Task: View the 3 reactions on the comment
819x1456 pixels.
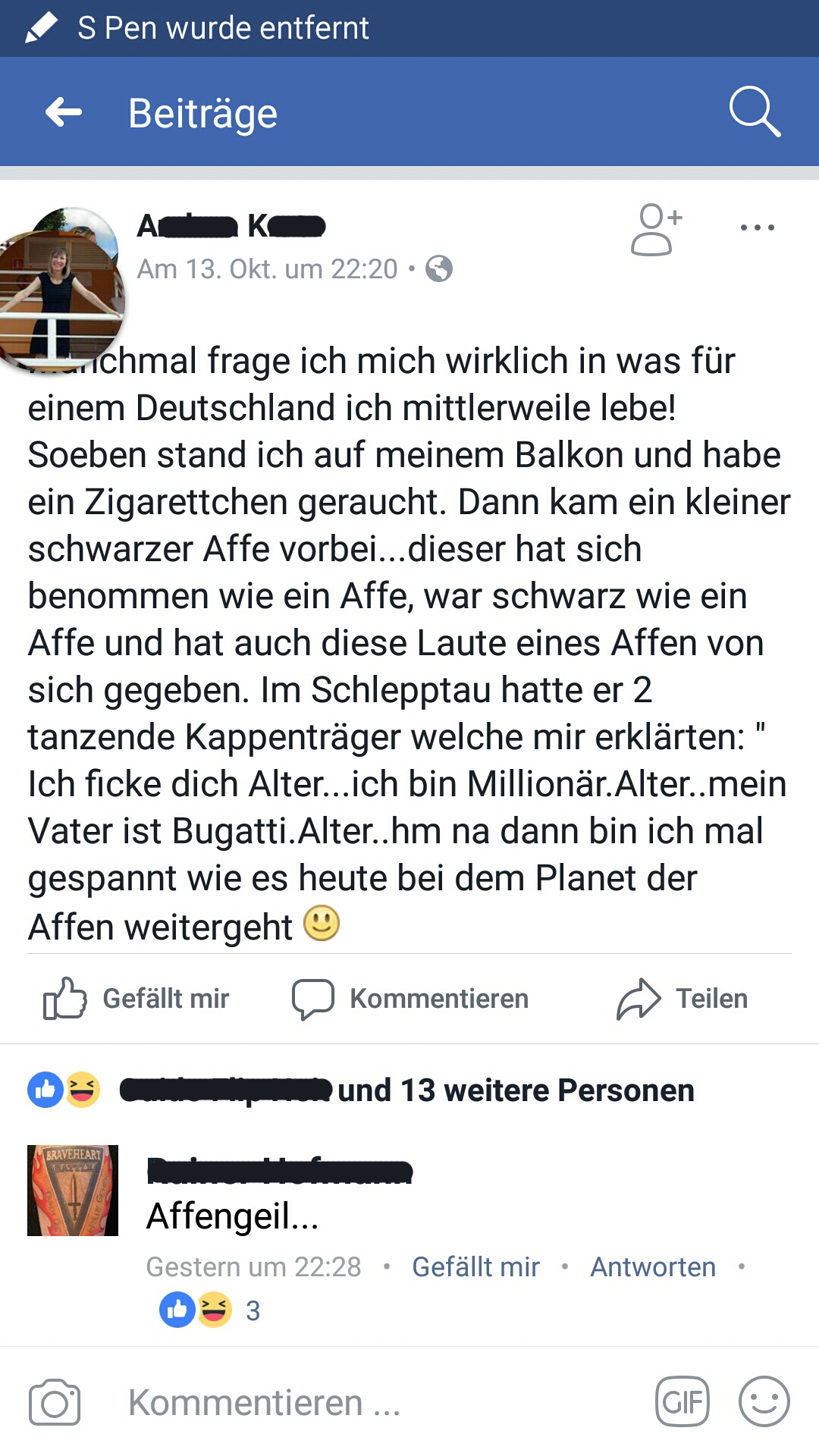Action: click(x=210, y=1310)
